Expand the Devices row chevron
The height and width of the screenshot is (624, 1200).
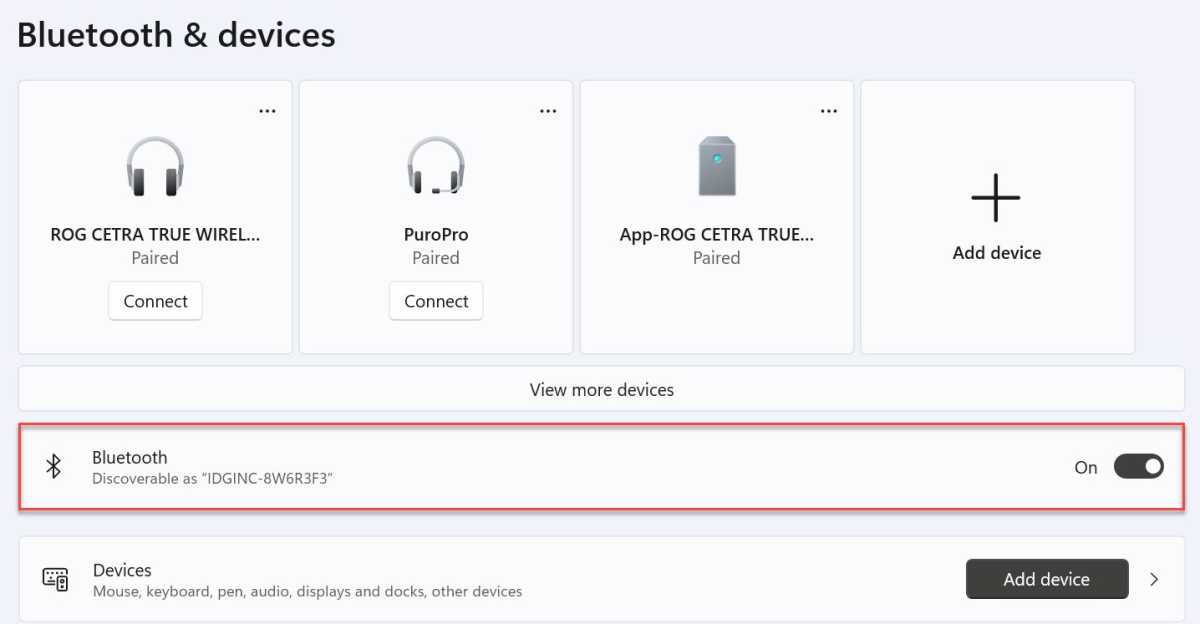pos(1154,579)
